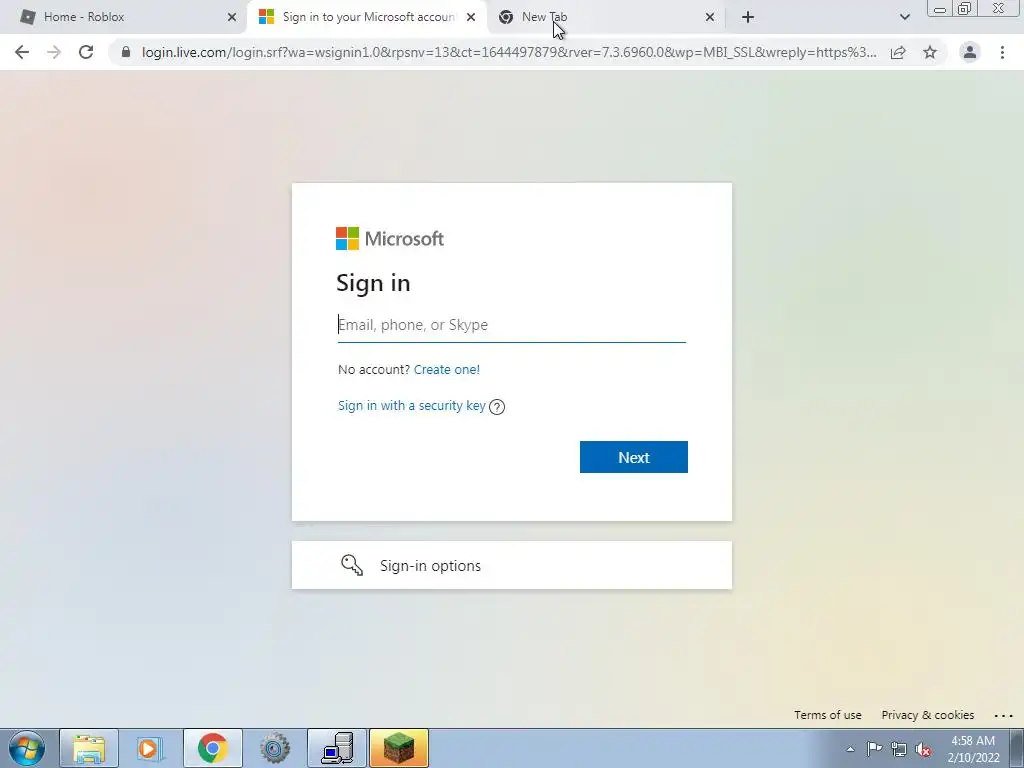
Task: View site security lock info
Action: [126, 52]
